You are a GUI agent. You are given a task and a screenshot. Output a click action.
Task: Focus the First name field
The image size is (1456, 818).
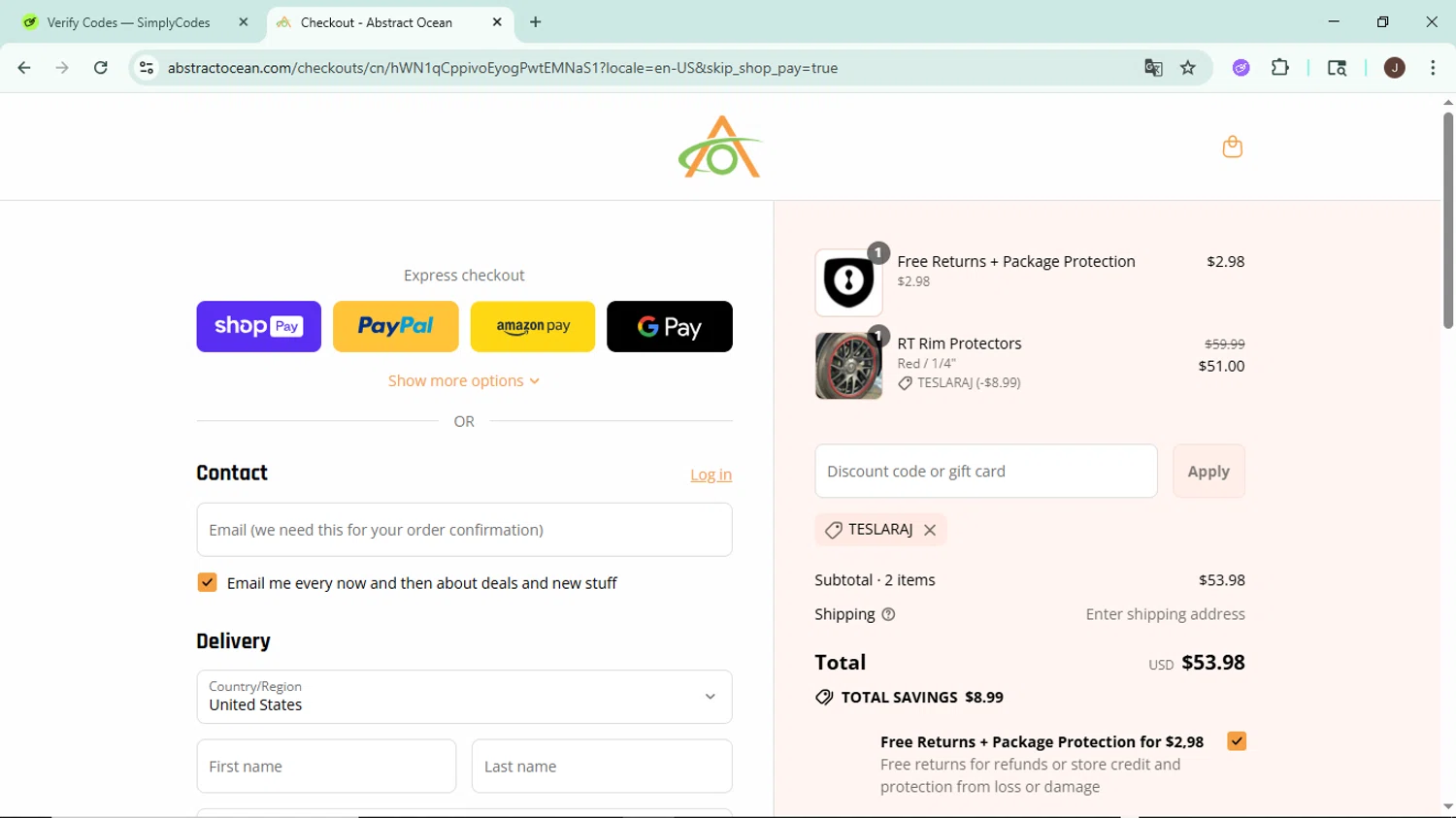(326, 767)
